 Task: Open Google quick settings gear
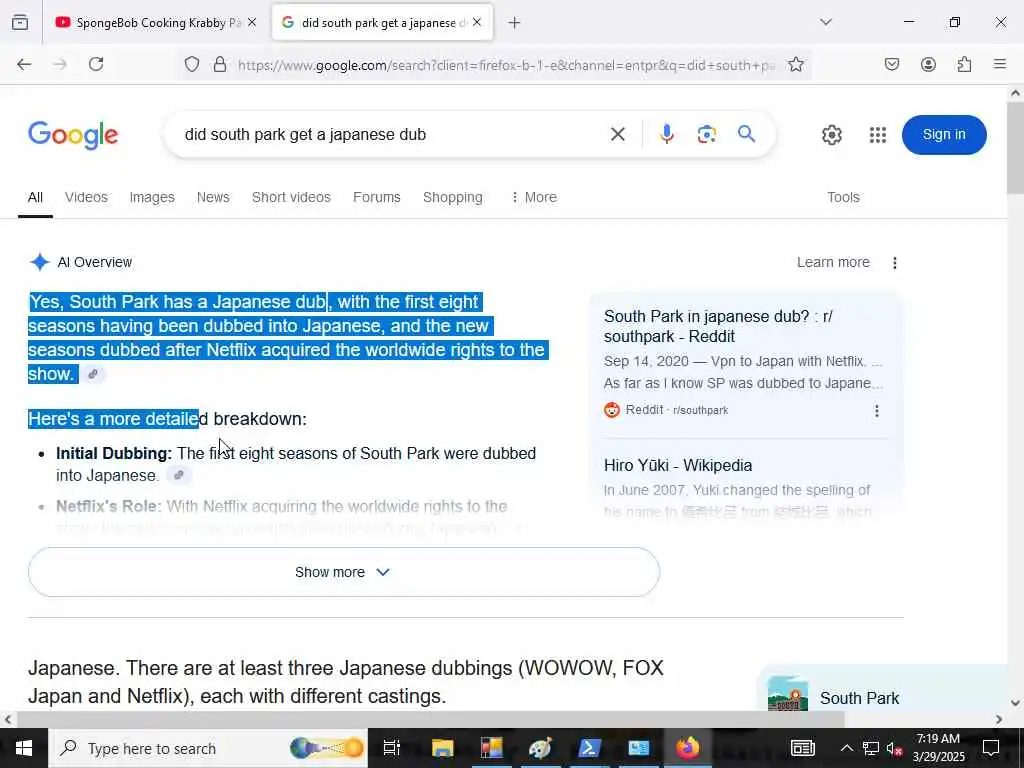pos(831,135)
